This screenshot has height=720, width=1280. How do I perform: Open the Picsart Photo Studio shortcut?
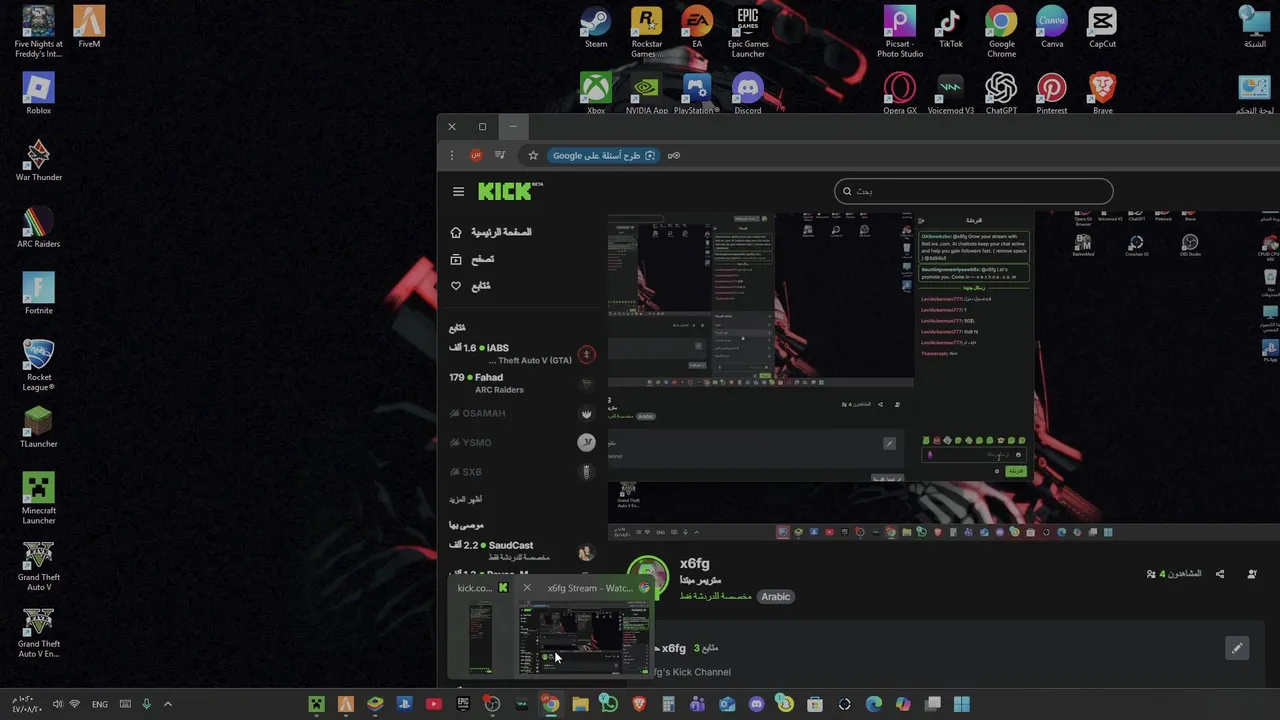pyautogui.click(x=900, y=32)
